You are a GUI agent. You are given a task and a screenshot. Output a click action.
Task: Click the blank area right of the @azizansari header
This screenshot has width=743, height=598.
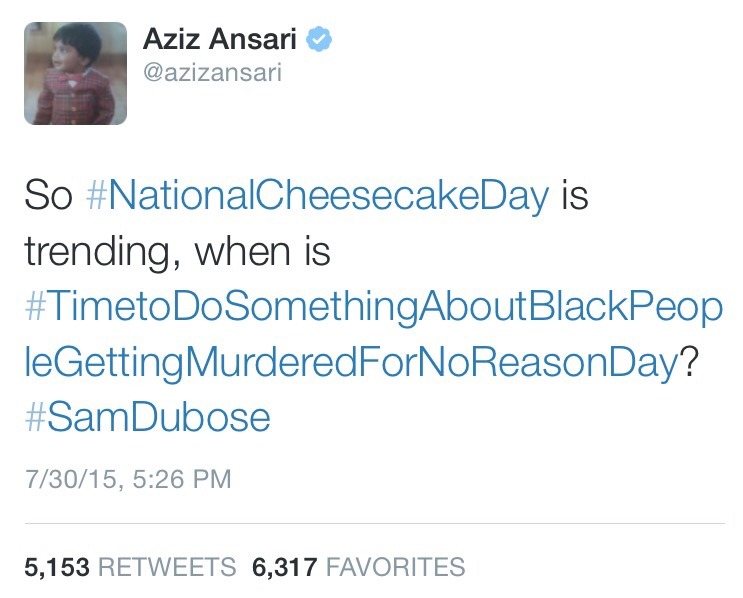click(x=550, y=75)
